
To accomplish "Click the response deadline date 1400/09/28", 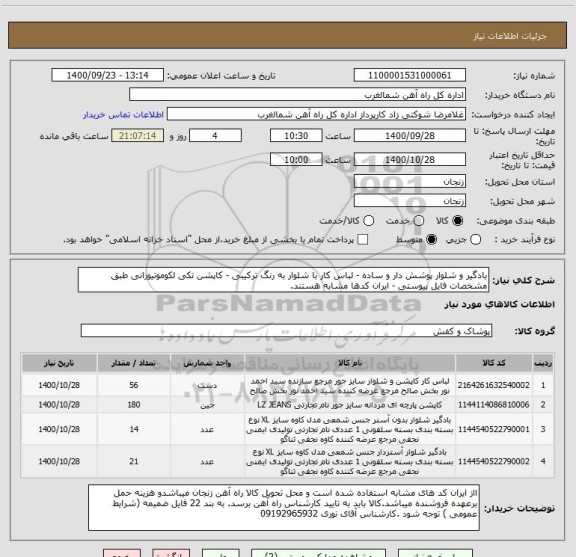I will click(x=410, y=136).
